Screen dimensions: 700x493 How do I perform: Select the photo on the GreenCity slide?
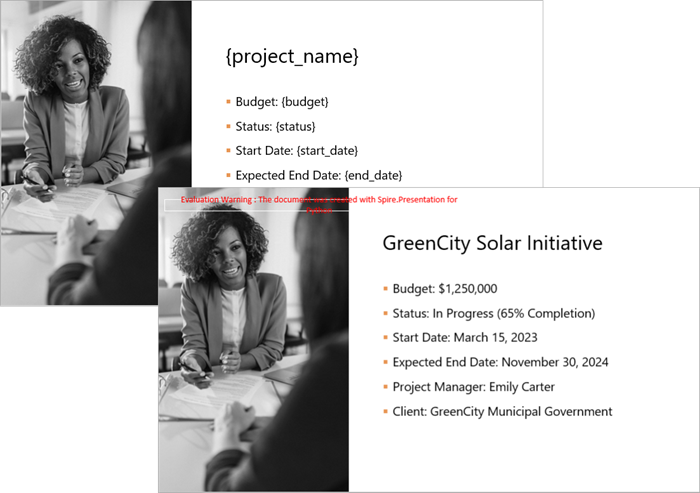pos(254,340)
